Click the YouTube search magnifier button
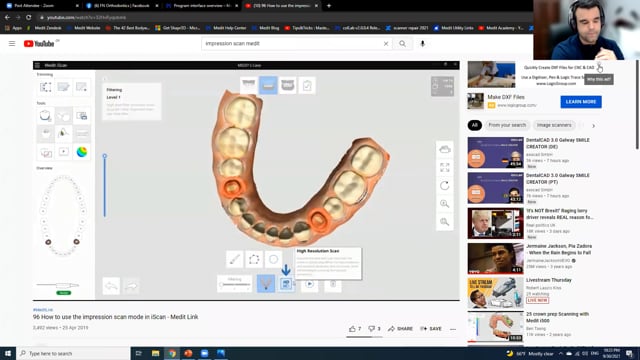This screenshot has height=360, width=640. (402, 44)
